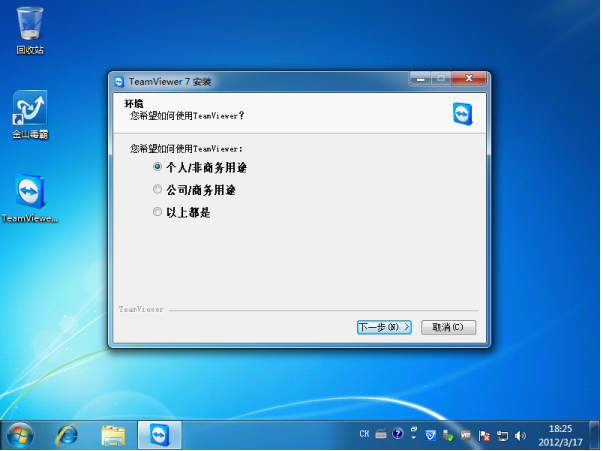Image resolution: width=601 pixels, height=451 pixels.
Task: Open the clock showing 18:25
Action: point(560,435)
